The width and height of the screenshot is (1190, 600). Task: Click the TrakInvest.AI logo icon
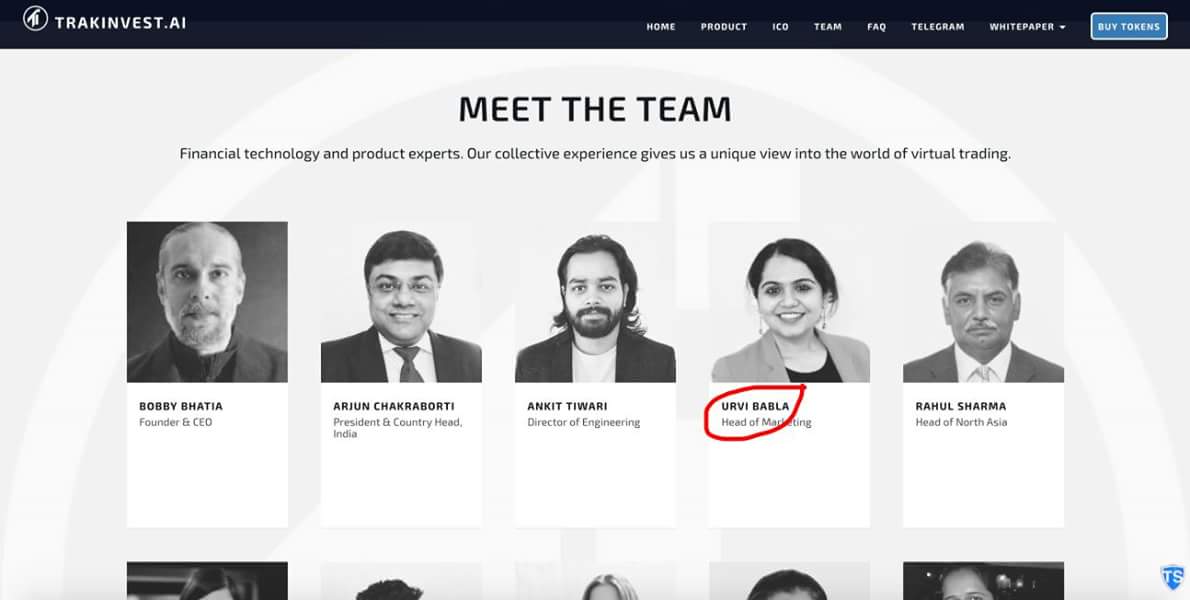pos(36,19)
